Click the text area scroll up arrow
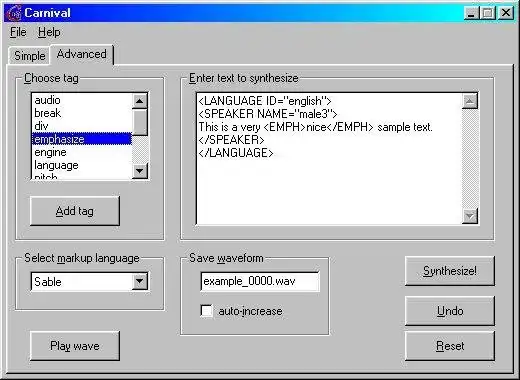Image resolution: width=520 pixels, height=380 pixels. [x=470, y=101]
